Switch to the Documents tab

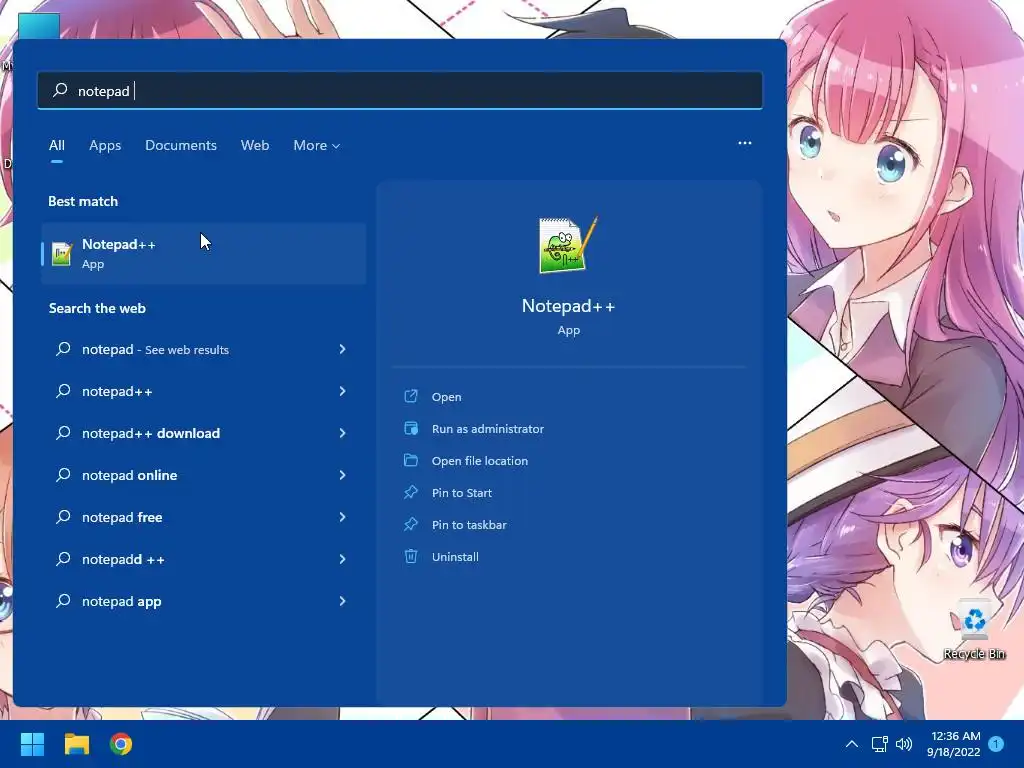pos(181,145)
